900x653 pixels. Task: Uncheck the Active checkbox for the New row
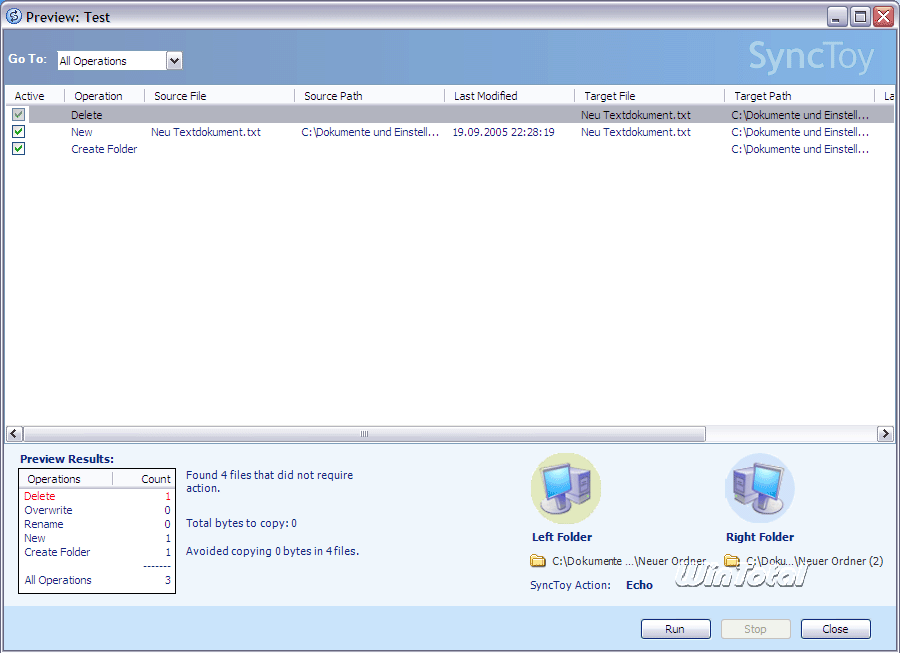(18, 132)
